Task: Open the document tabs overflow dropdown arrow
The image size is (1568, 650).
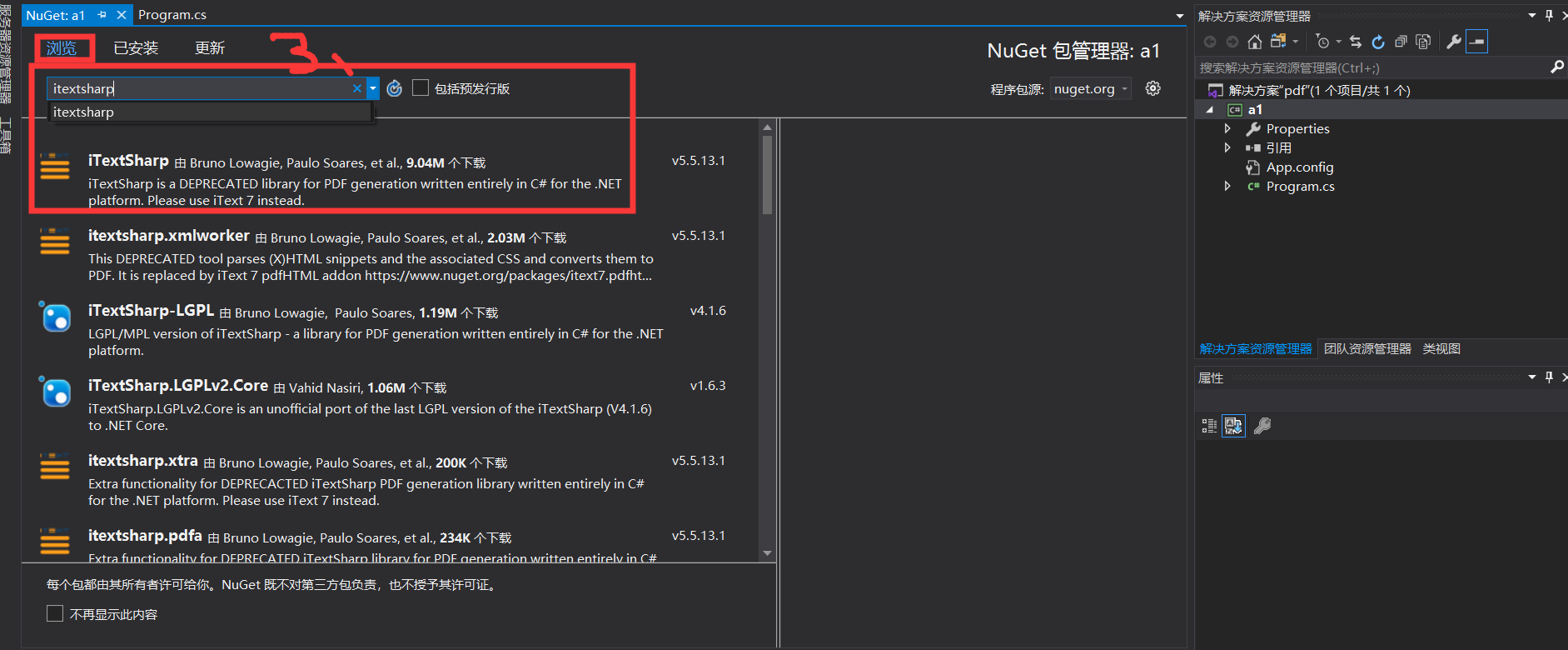Action: (1179, 16)
